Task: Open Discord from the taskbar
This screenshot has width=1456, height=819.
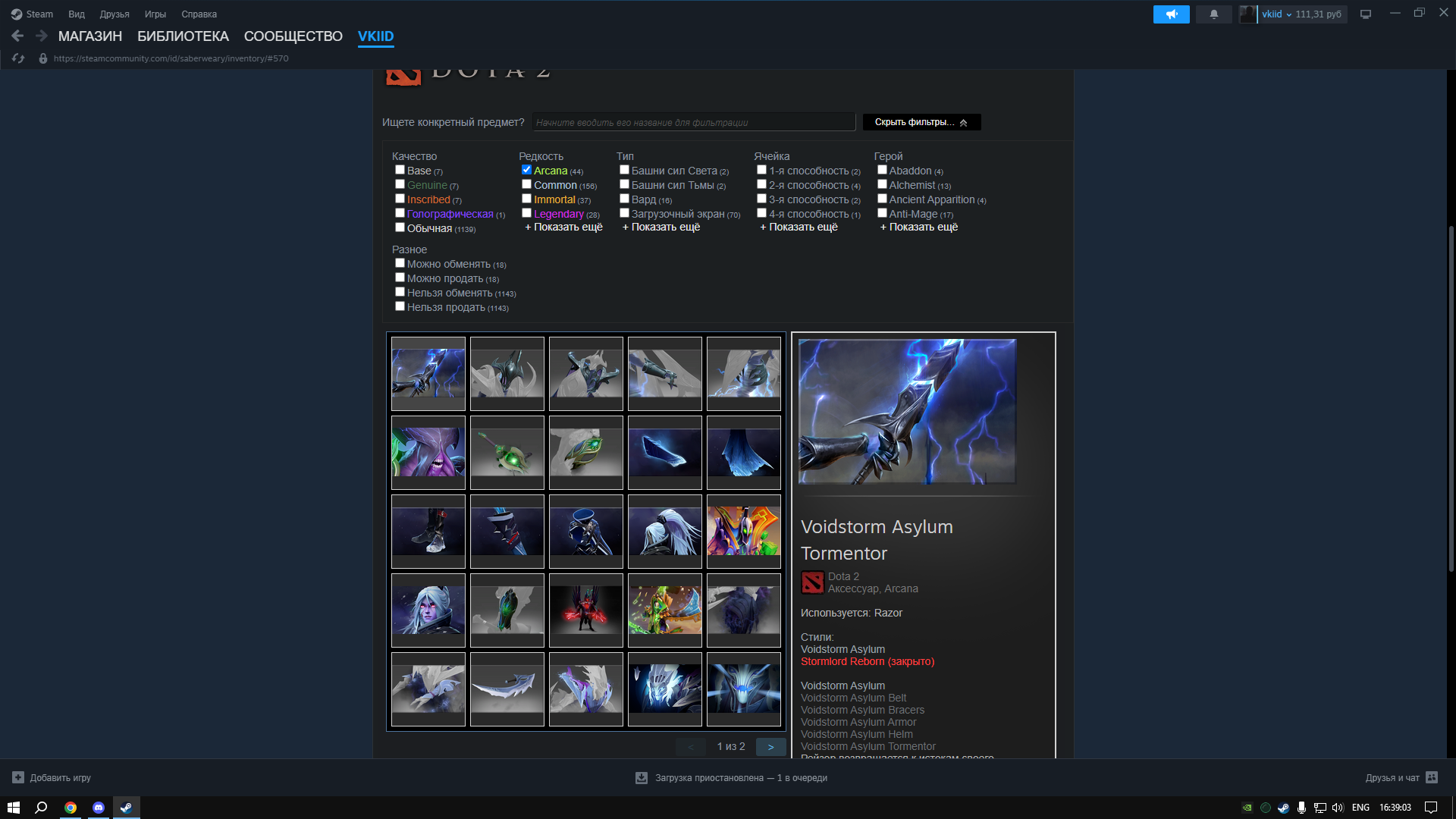Action: pos(99,808)
